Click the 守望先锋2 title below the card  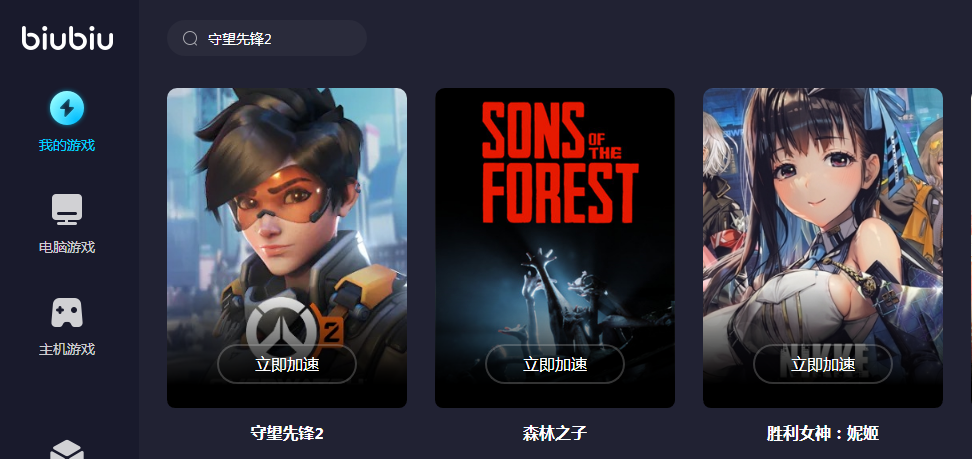pyautogui.click(x=287, y=433)
